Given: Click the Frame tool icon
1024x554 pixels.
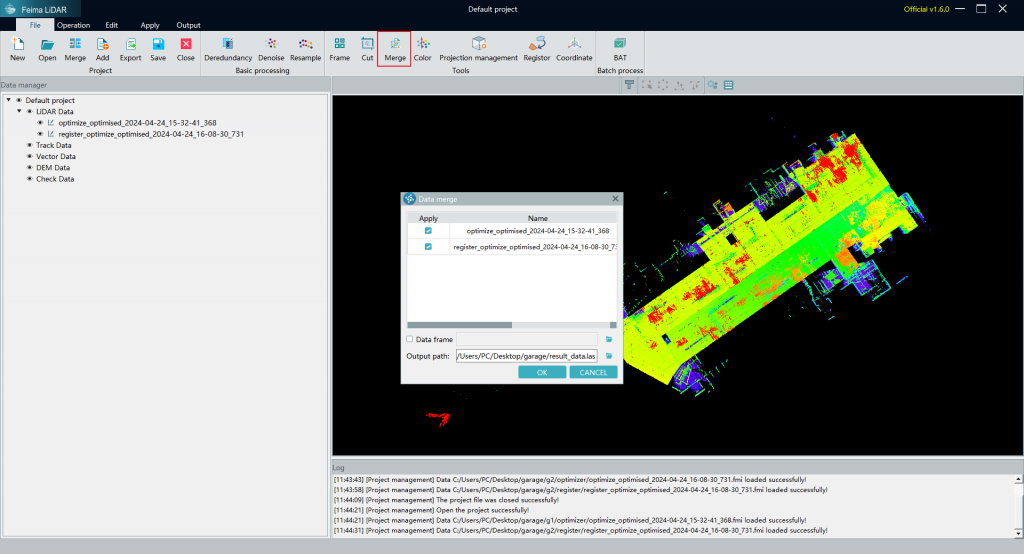Looking at the screenshot, I should 340,44.
